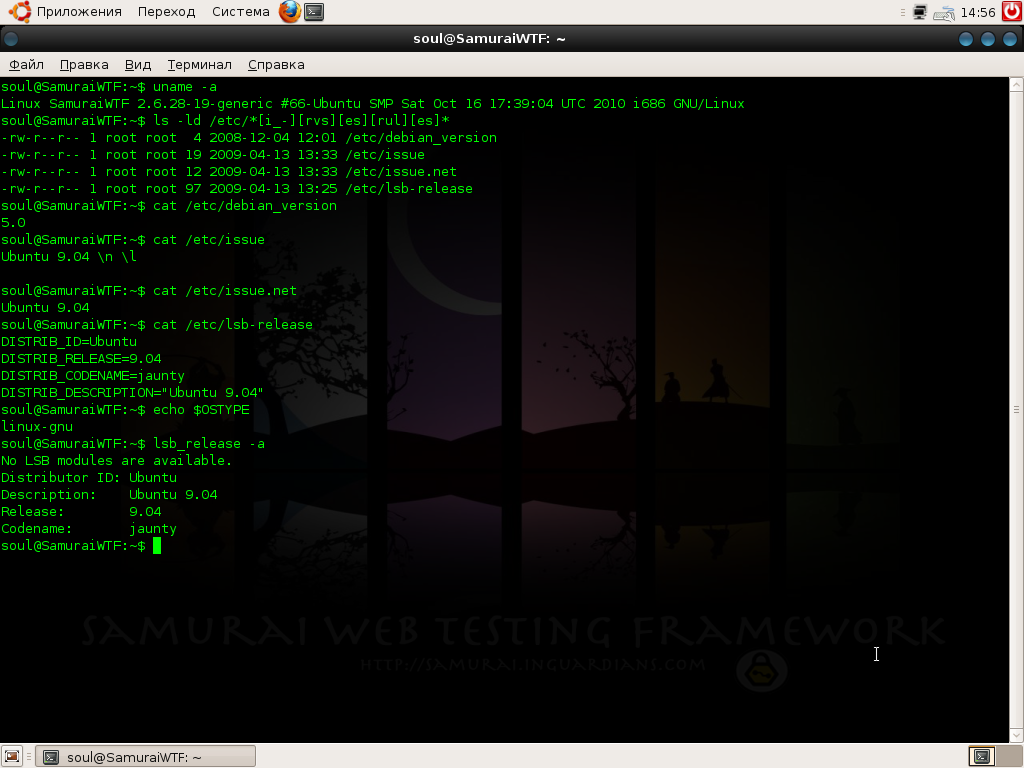Viewport: 1024px width, 768px height.
Task: Open the Приложения menu
Action: (x=79, y=12)
